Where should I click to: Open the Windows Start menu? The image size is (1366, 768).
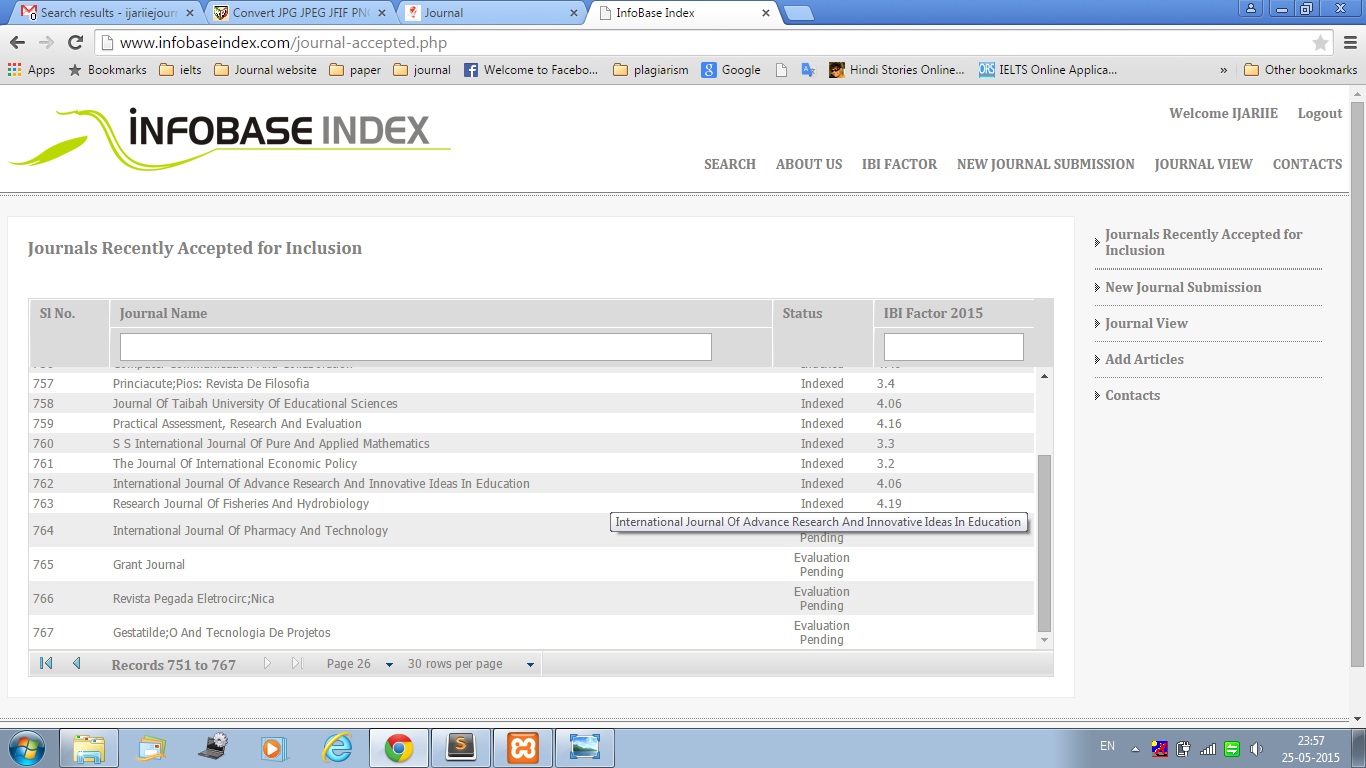[25, 748]
